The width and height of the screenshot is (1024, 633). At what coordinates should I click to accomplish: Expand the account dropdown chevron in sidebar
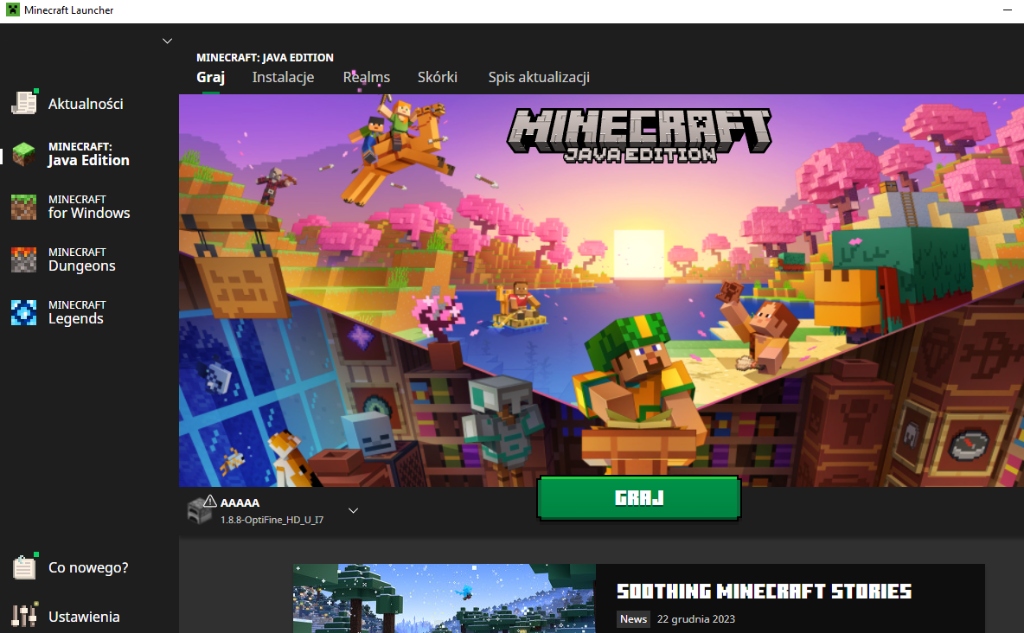point(167,41)
